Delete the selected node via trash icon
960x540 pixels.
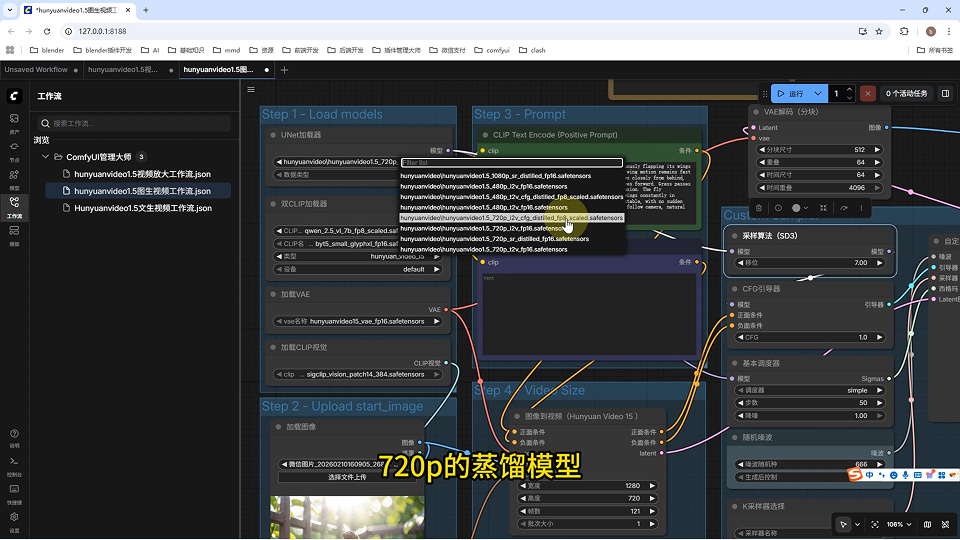pos(759,208)
